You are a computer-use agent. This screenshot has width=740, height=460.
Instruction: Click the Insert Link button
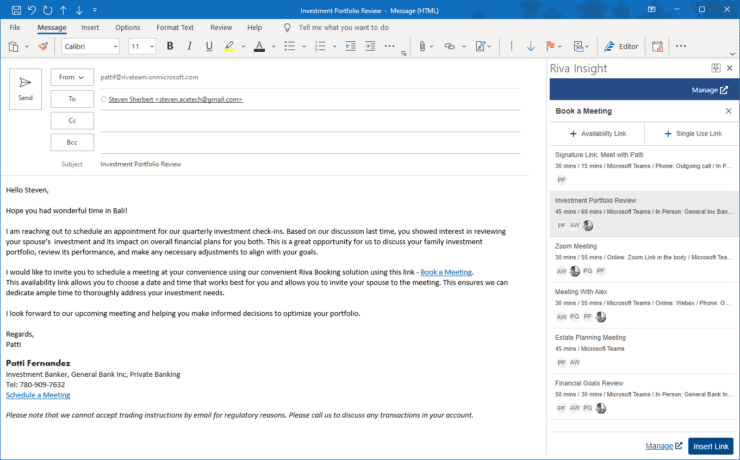[x=710, y=446]
